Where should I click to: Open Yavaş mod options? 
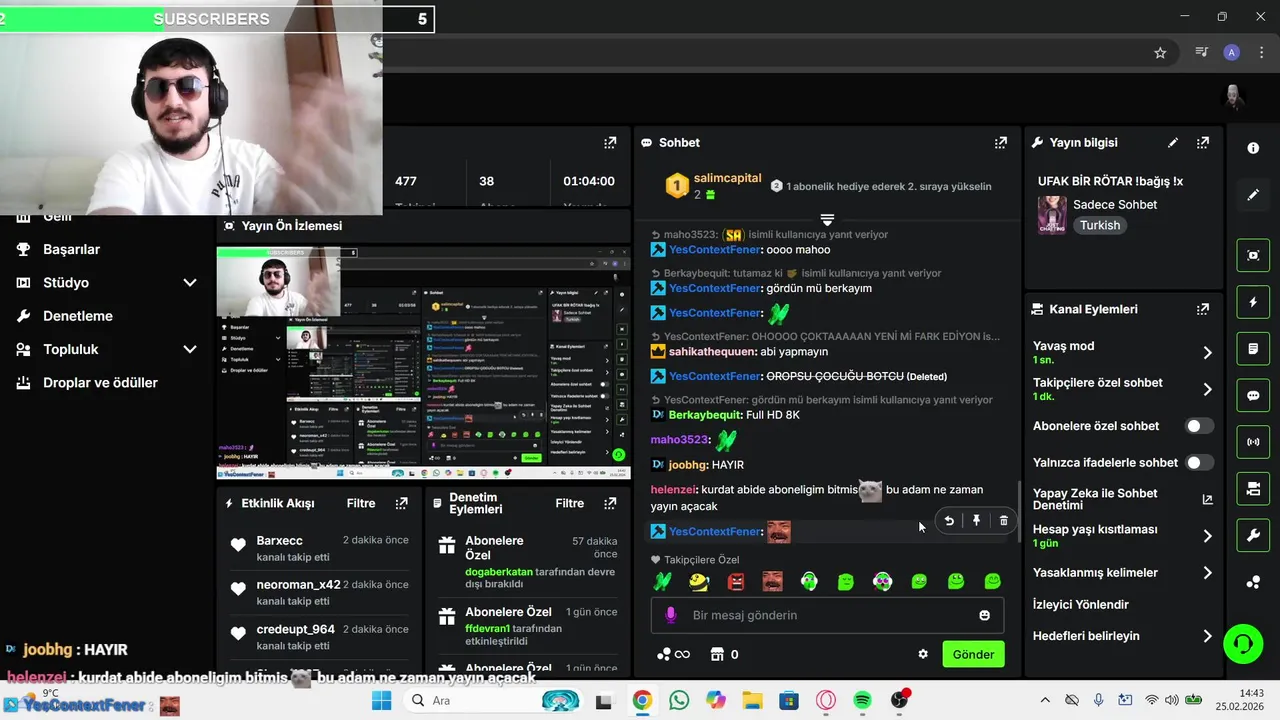tap(1122, 352)
